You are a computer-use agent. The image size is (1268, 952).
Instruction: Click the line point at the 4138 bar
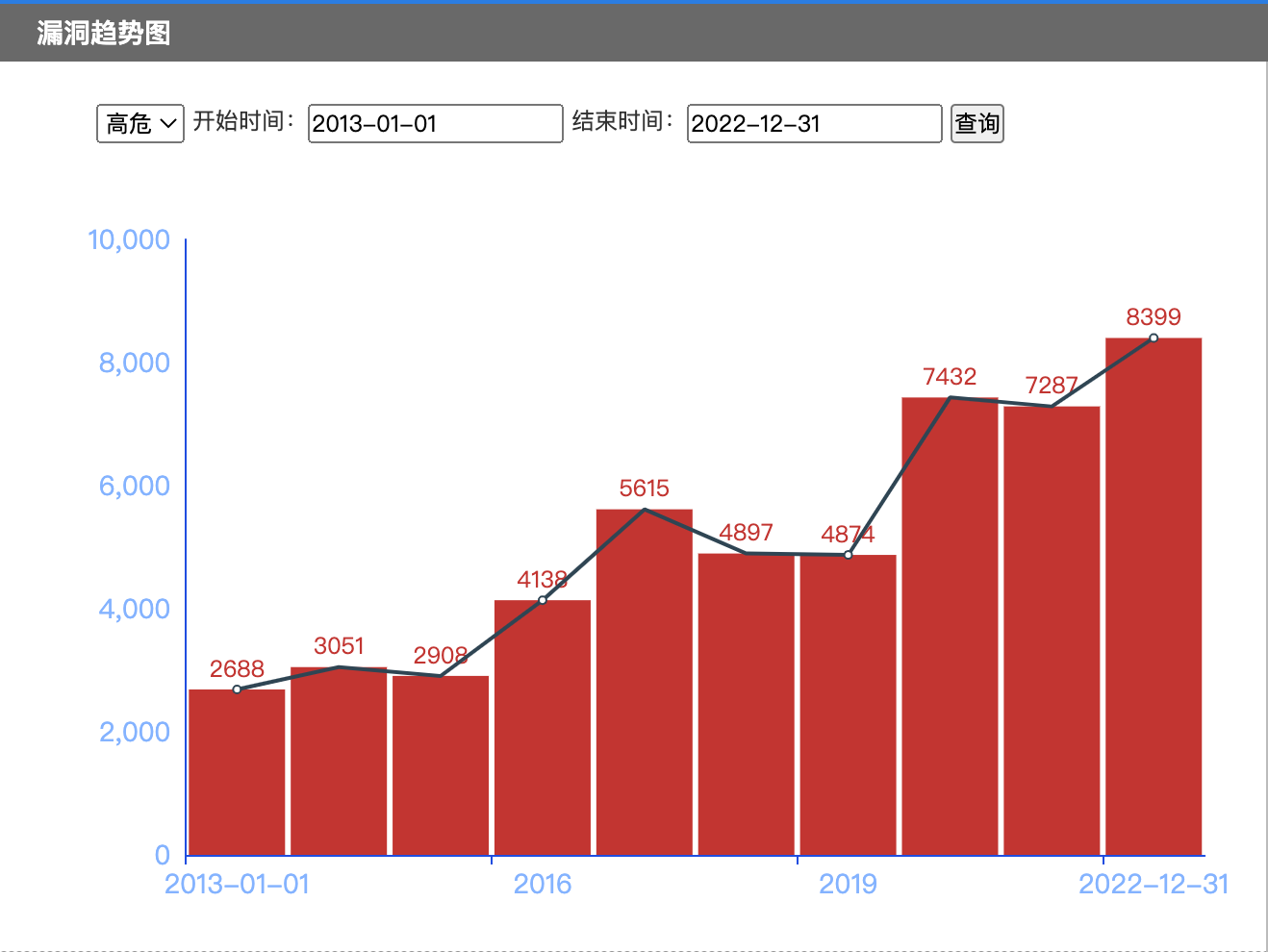(x=543, y=600)
